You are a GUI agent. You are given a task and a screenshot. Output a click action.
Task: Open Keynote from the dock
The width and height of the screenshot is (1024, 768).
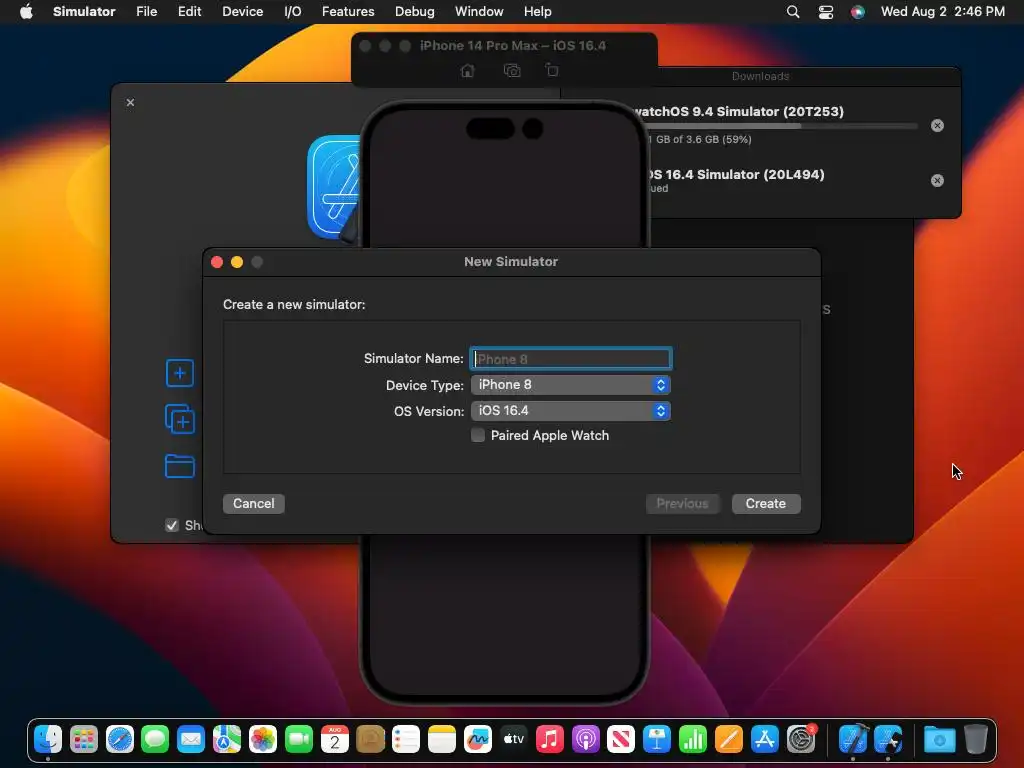tap(657, 739)
